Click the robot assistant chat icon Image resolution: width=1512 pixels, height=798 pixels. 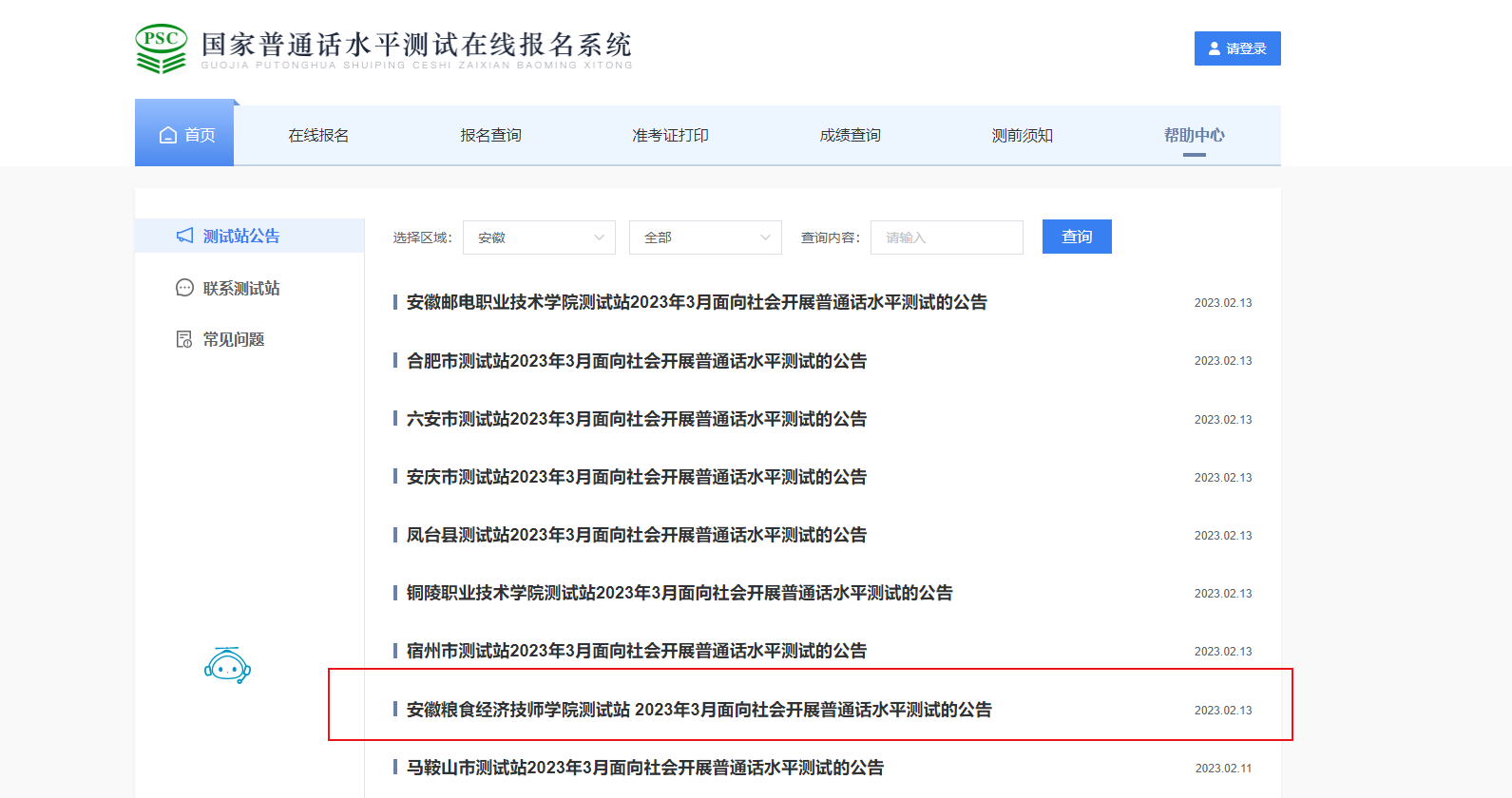[227, 666]
